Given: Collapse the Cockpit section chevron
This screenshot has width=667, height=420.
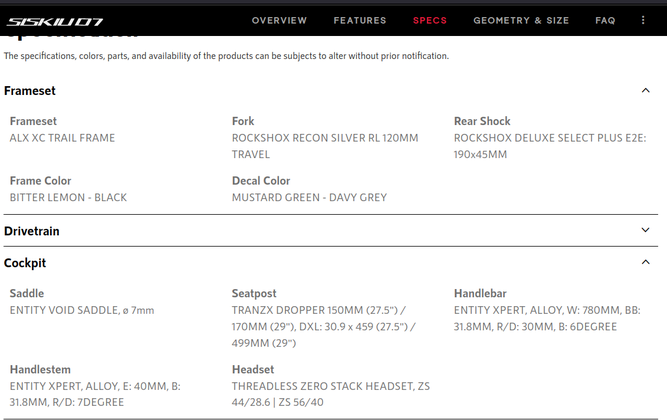Looking at the screenshot, I should tap(645, 263).
